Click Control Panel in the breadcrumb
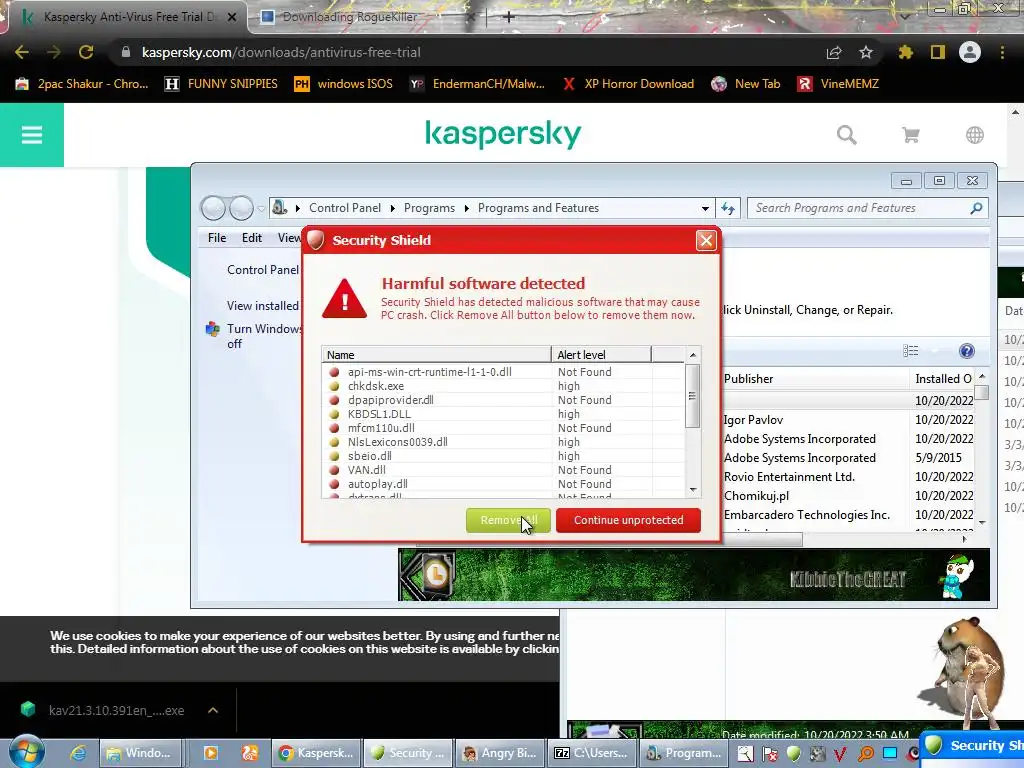Viewport: 1024px width, 768px height. pyautogui.click(x=345, y=208)
